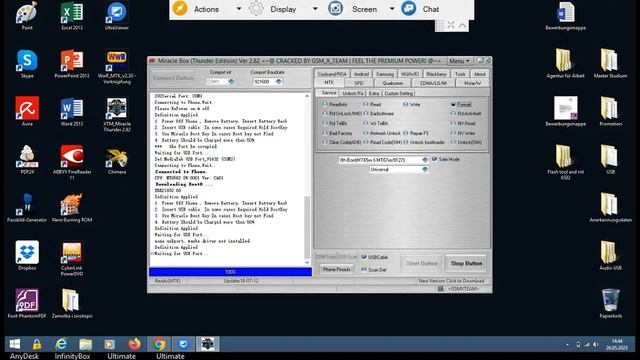Click the Stop Button
The image size is (640, 360).
[466, 264]
